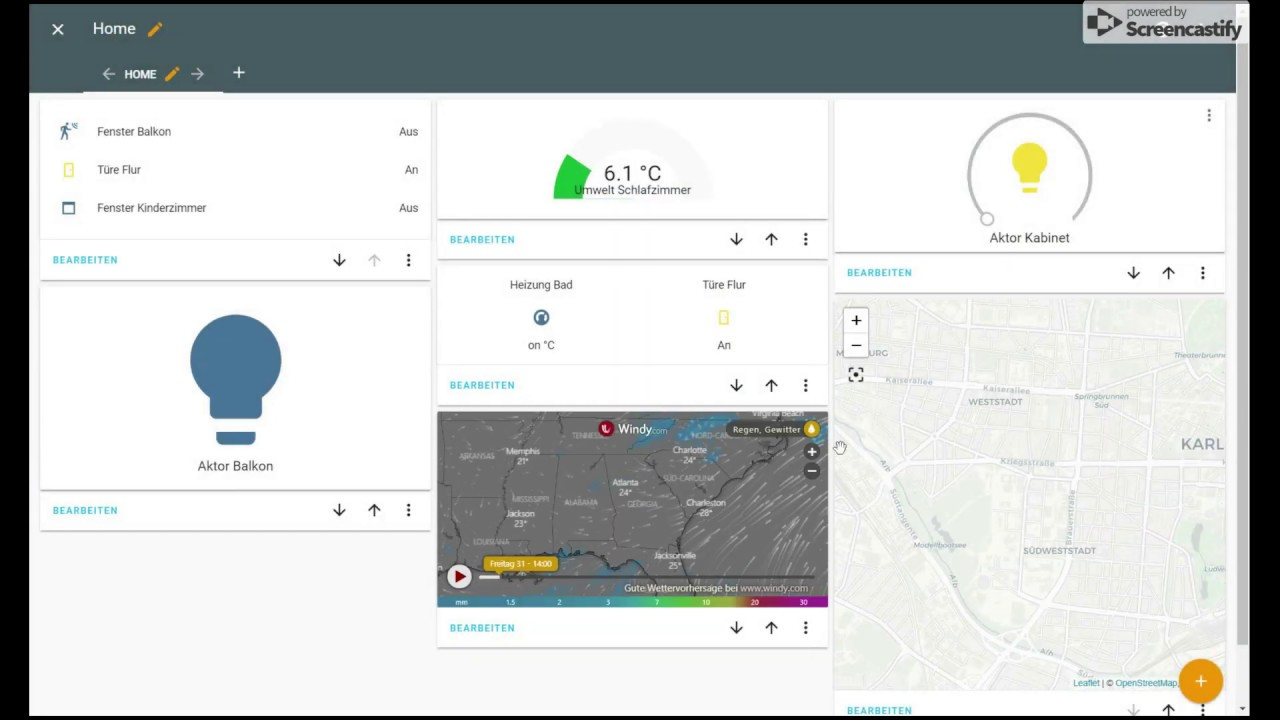Move the entities list card down
Screen dimensions: 1280x720
[339, 260]
